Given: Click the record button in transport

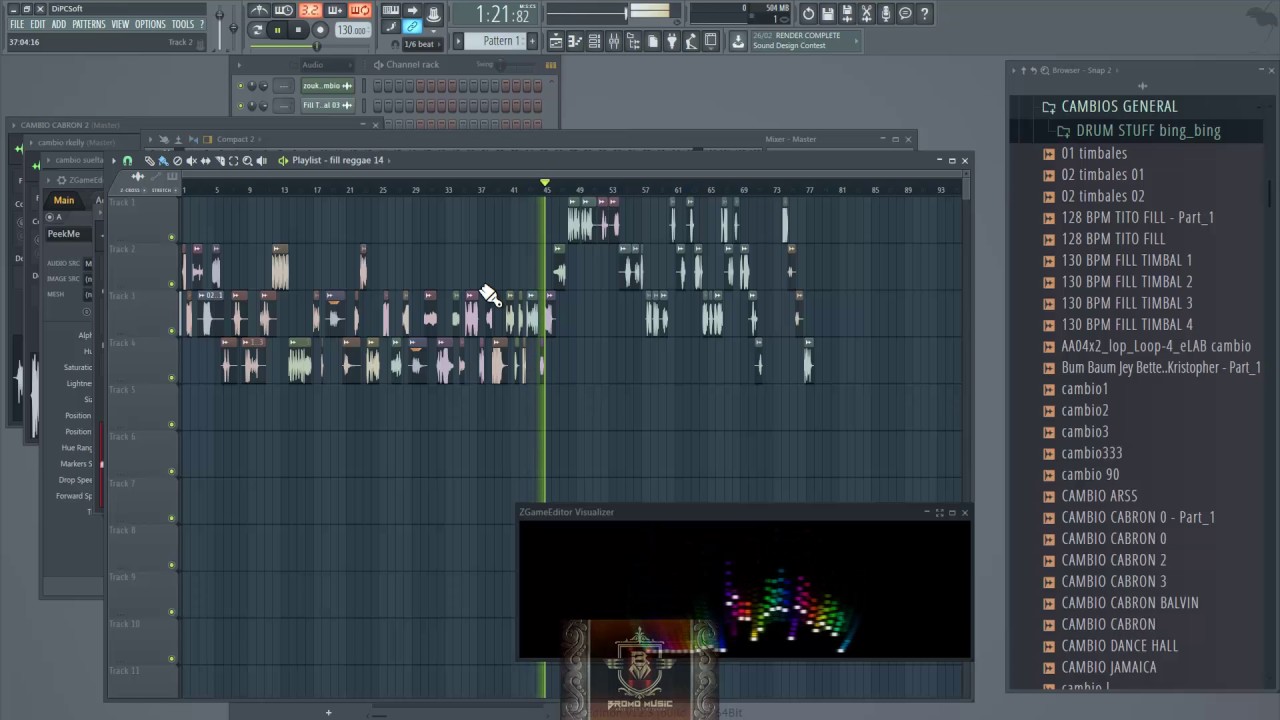Looking at the screenshot, I should click(320, 30).
